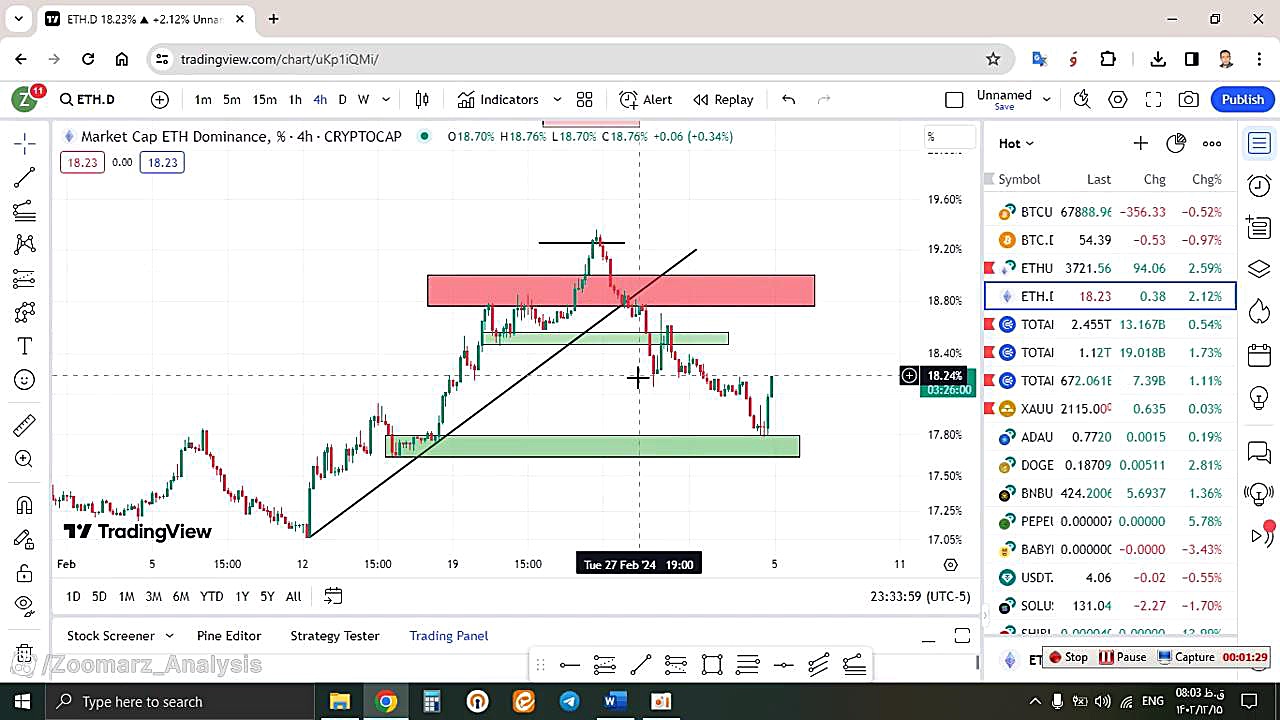Open the ETH.D symbol search
Viewport: 1280px width, 720px height.
[x=87, y=99]
